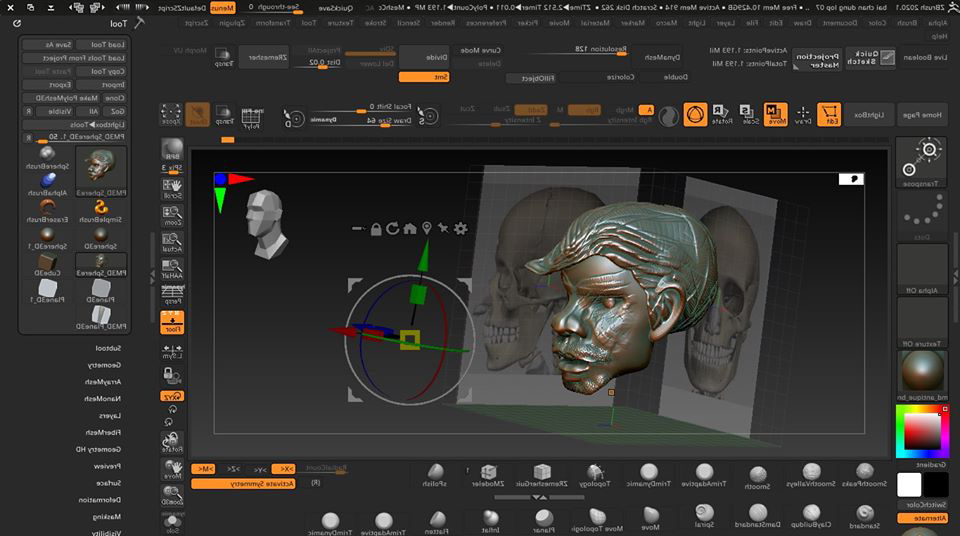This screenshot has width=960, height=536.
Task: Expand the Subtool palette section
Action: click(108, 348)
